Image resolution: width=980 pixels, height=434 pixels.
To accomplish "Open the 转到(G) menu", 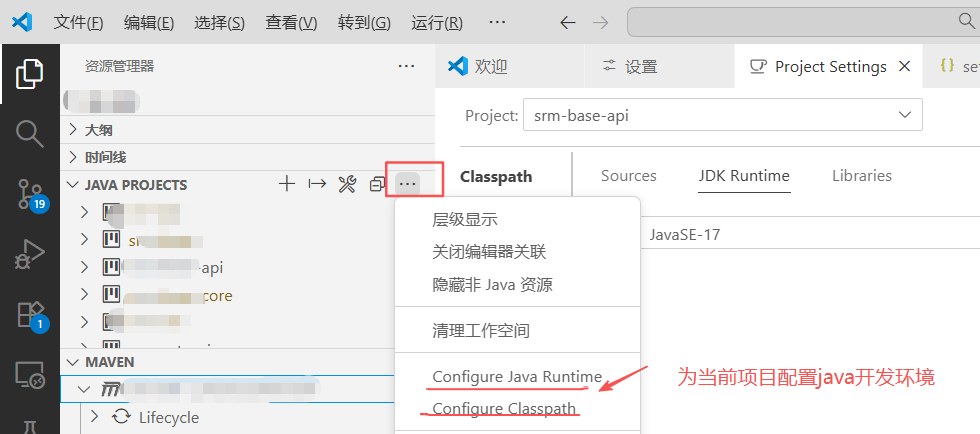I will coord(364,23).
